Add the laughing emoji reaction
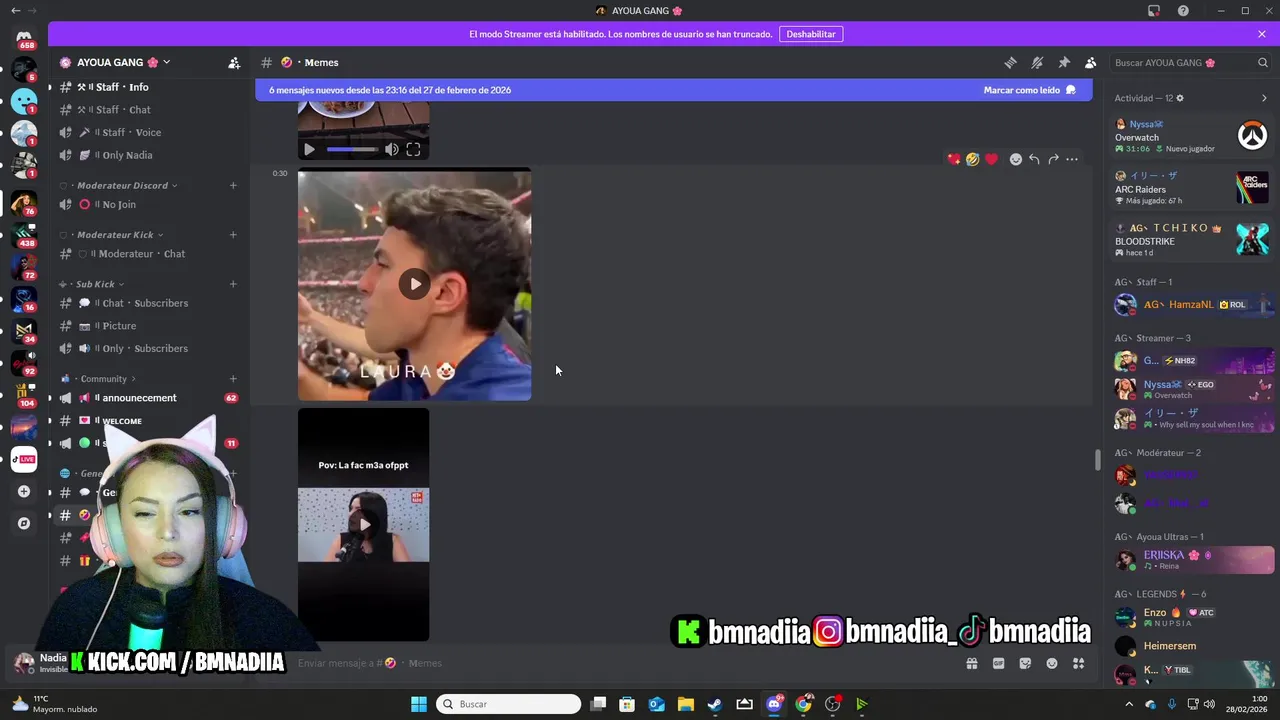 [972, 159]
